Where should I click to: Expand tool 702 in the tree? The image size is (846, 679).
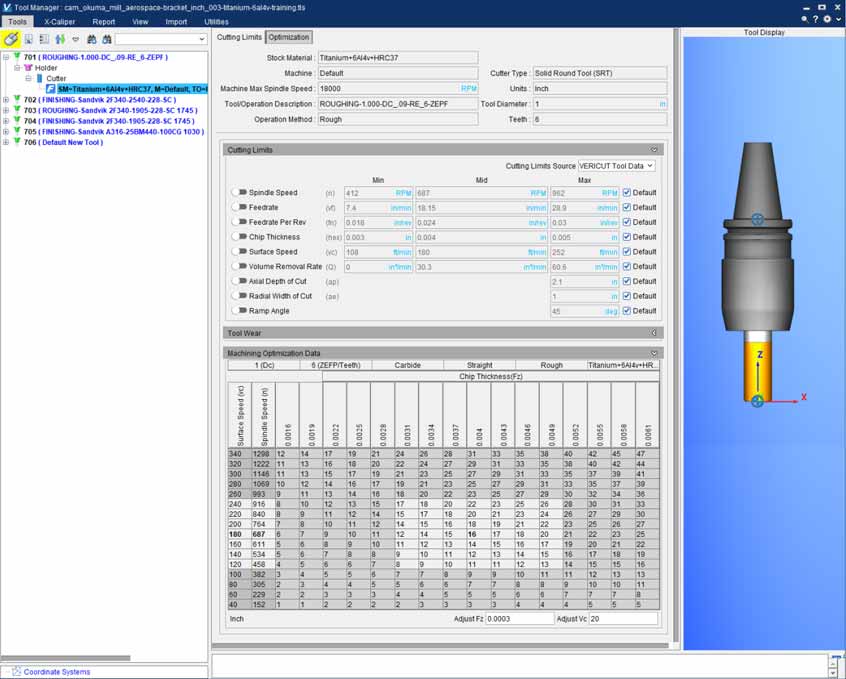coord(6,100)
